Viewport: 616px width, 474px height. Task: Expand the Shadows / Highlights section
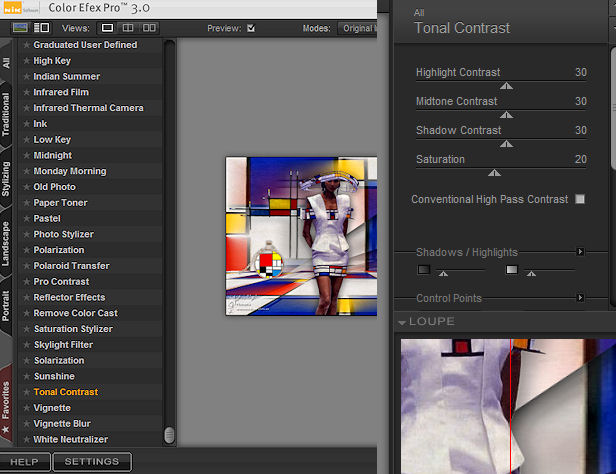click(x=580, y=252)
